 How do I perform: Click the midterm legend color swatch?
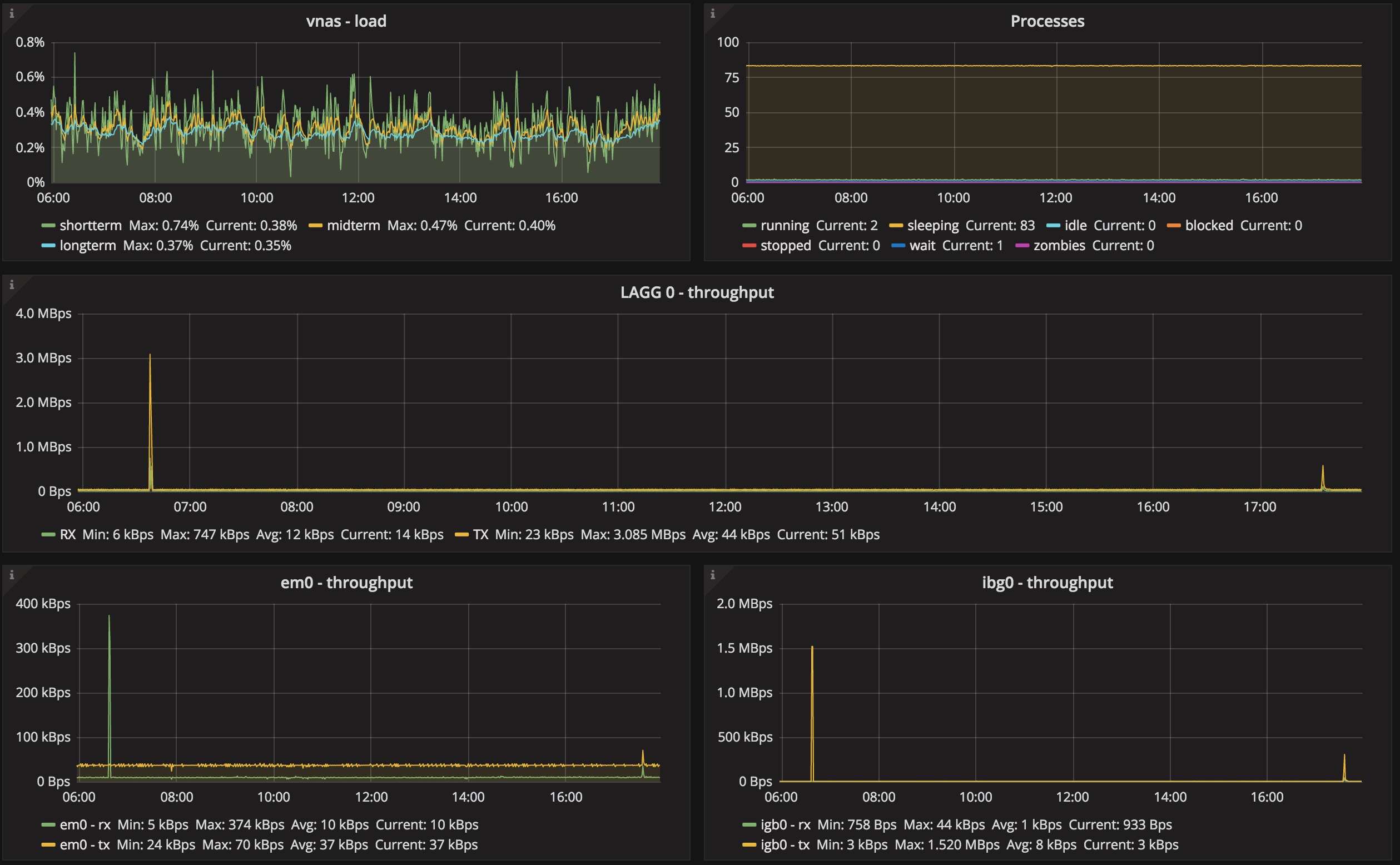click(x=315, y=226)
